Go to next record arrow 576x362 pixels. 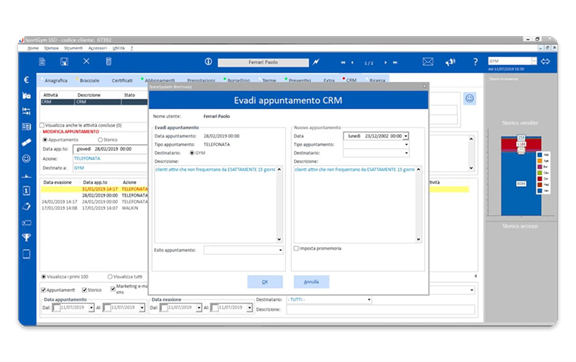pyautogui.click(x=385, y=62)
